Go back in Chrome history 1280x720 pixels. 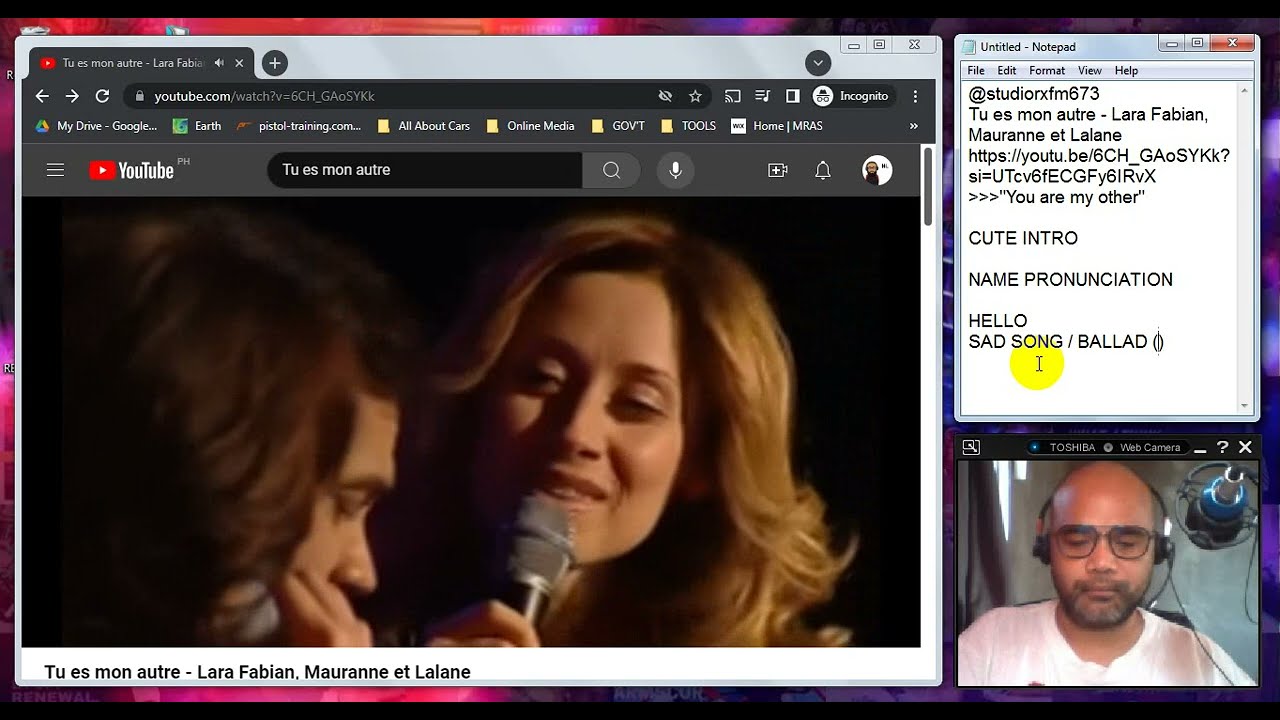(x=42, y=96)
